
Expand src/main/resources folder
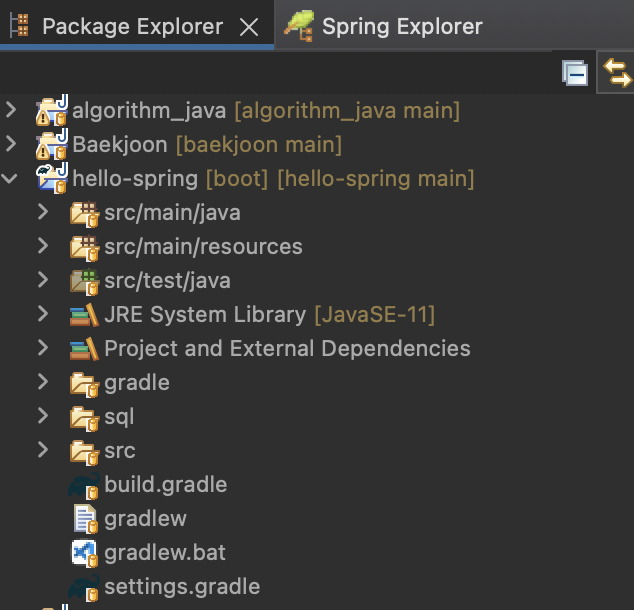point(43,245)
